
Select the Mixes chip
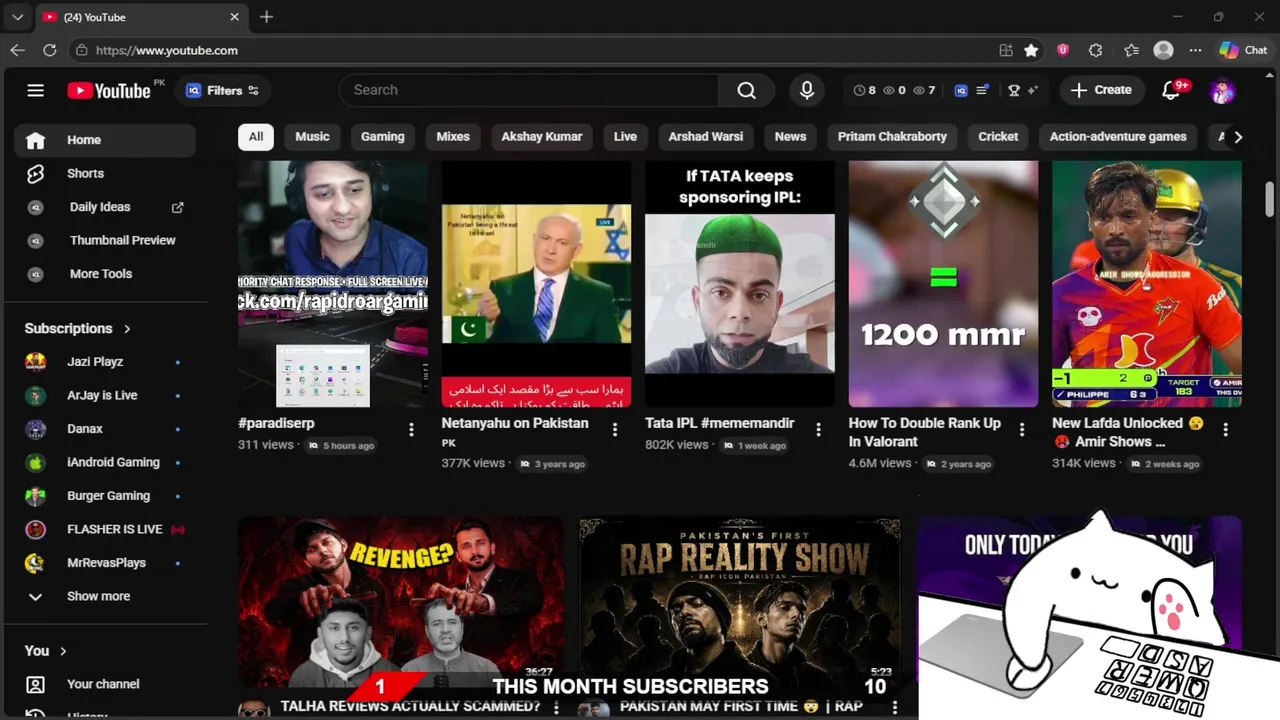pos(453,137)
